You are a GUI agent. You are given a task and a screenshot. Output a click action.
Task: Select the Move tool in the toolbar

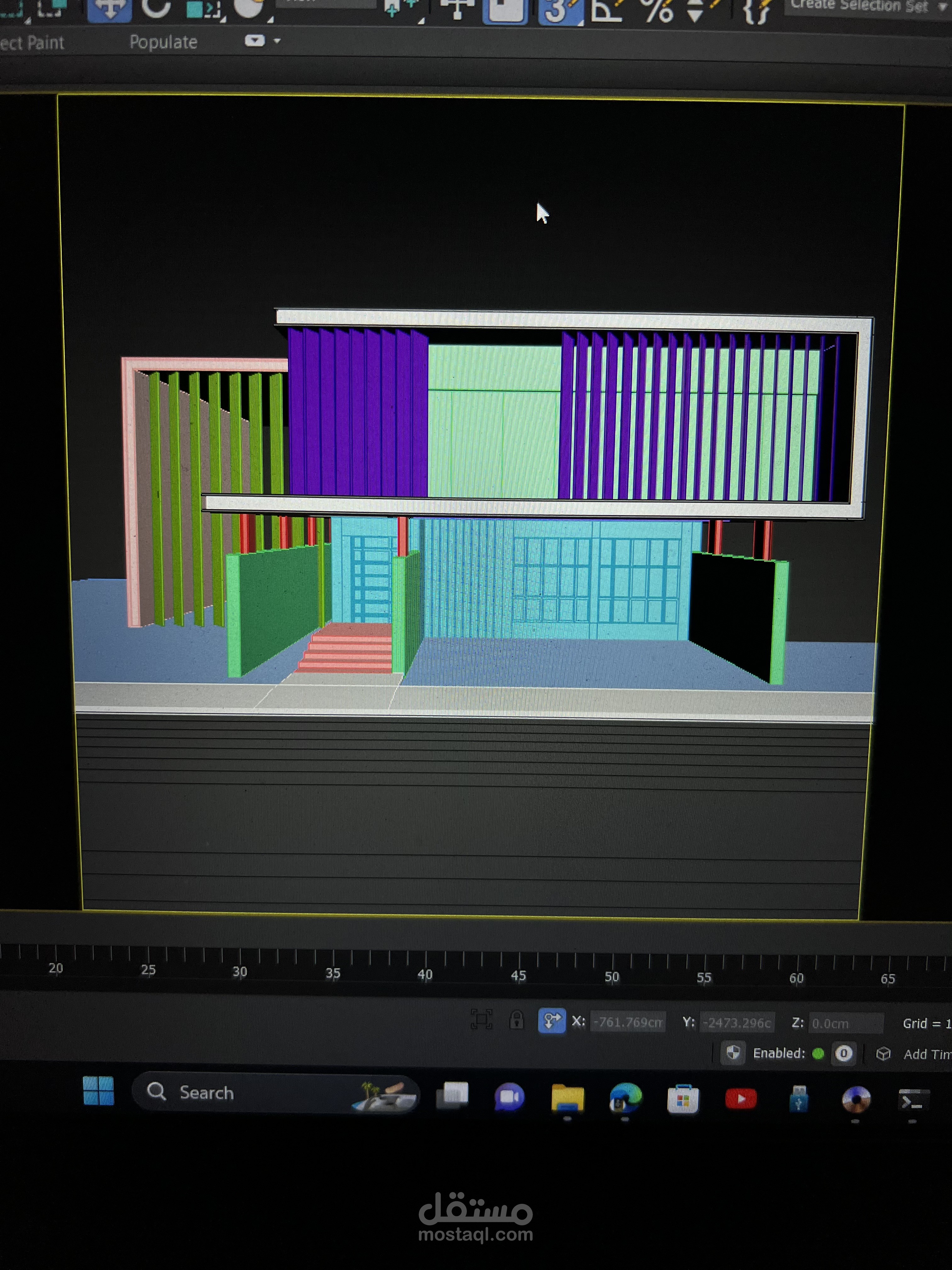click(x=109, y=9)
